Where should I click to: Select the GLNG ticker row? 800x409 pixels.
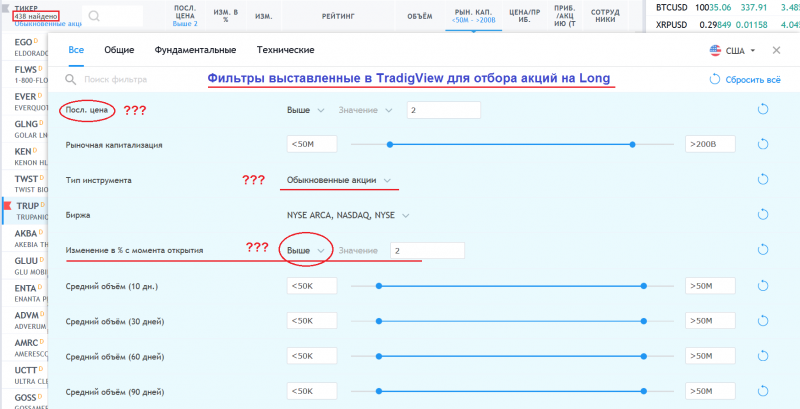pos(24,129)
